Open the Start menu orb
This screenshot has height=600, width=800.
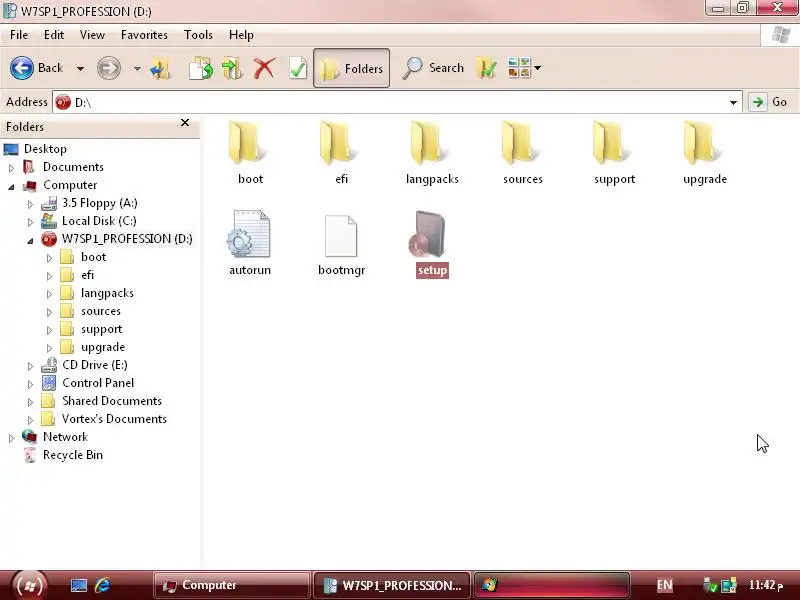point(29,585)
